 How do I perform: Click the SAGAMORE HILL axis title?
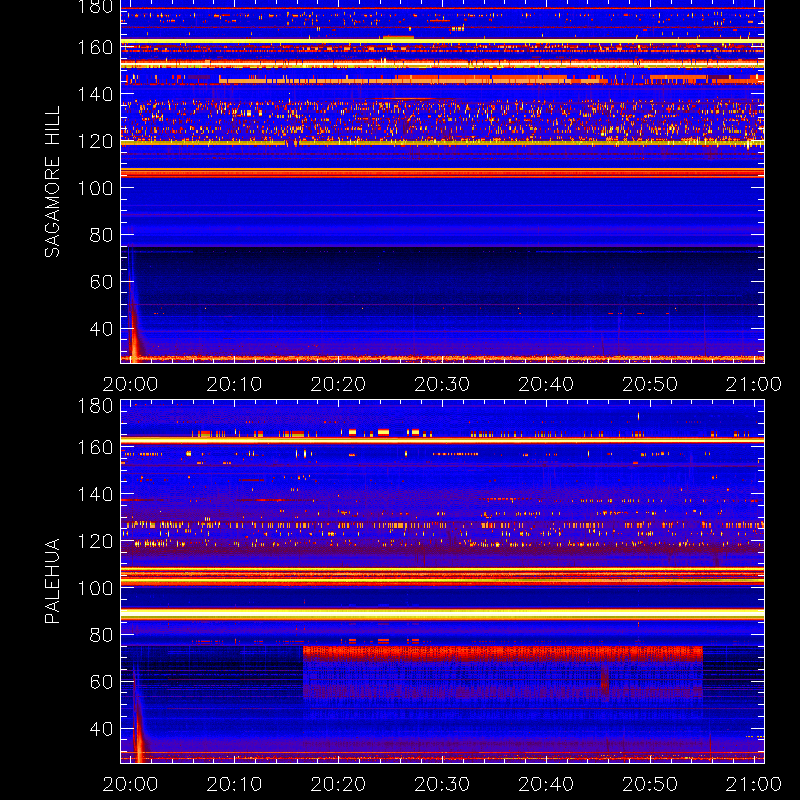[53, 182]
